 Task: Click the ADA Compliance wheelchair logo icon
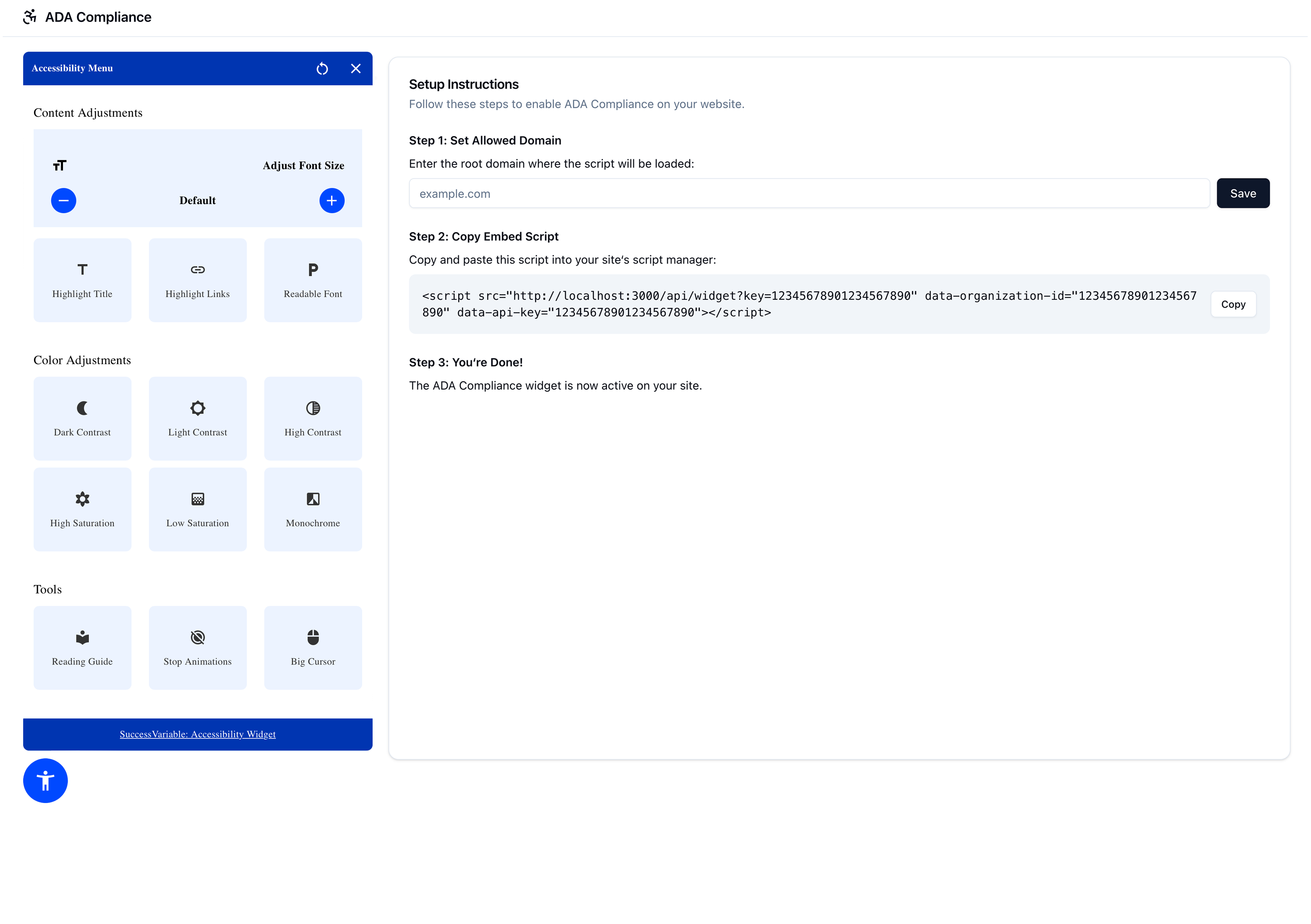[x=30, y=17]
